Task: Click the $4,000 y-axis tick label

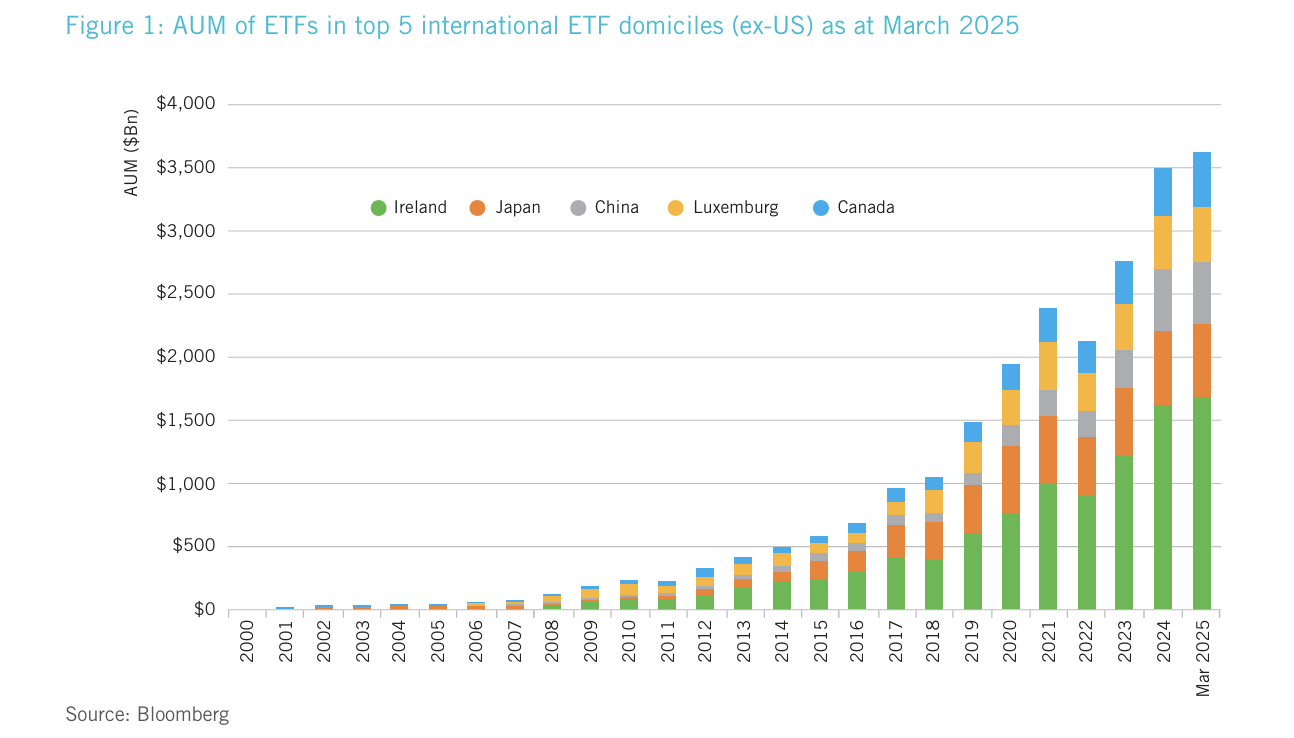Action: (185, 104)
